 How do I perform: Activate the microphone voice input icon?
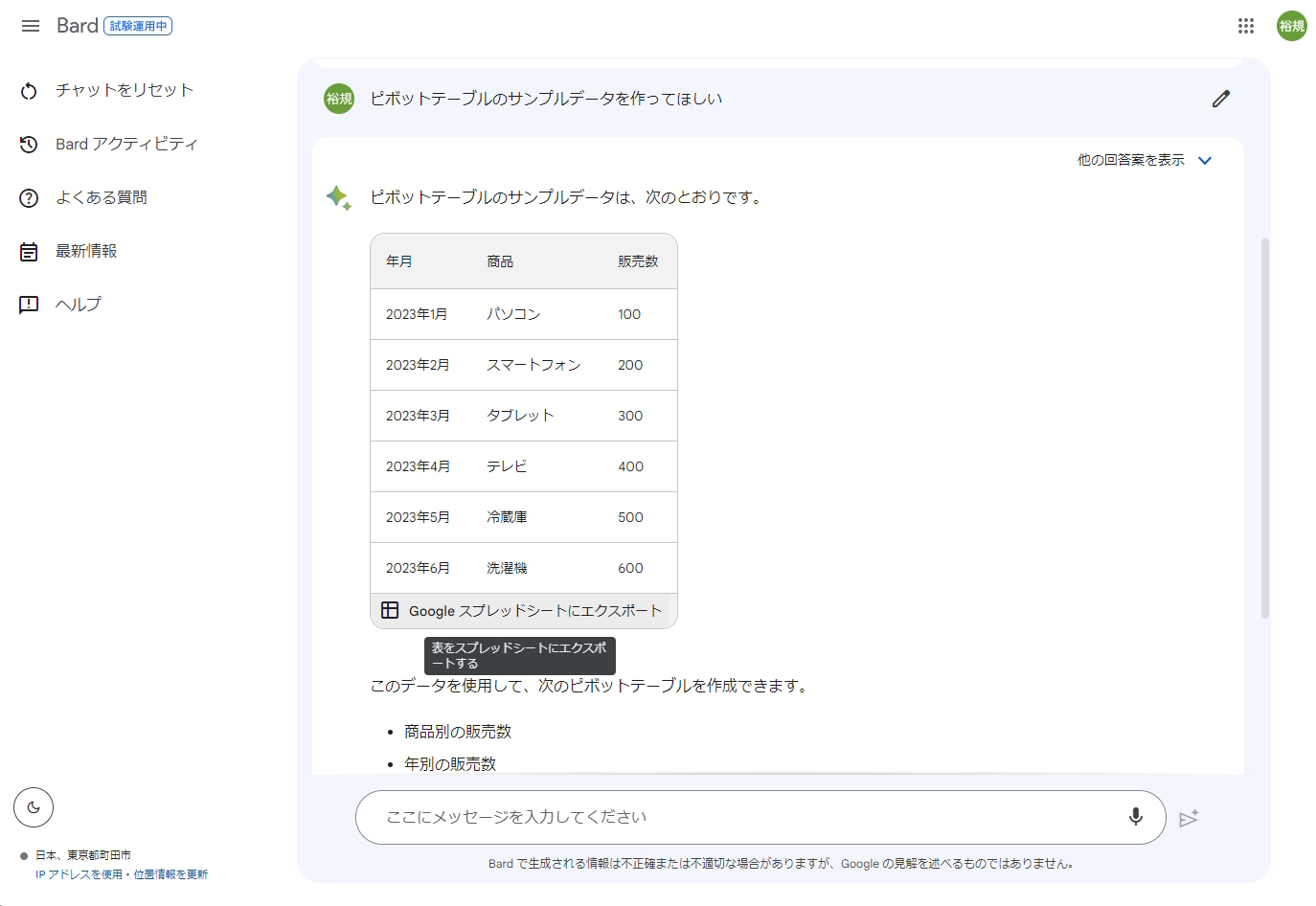(x=1135, y=817)
